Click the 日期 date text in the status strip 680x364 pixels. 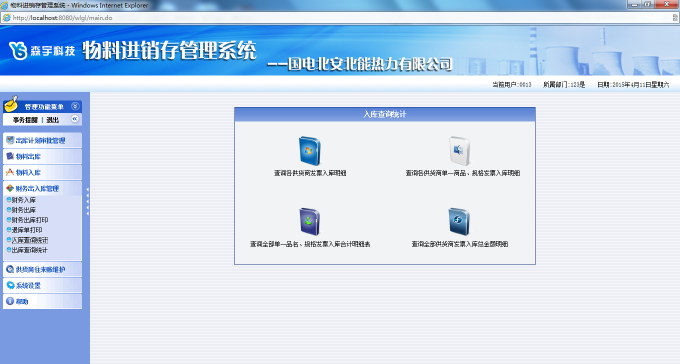click(633, 85)
